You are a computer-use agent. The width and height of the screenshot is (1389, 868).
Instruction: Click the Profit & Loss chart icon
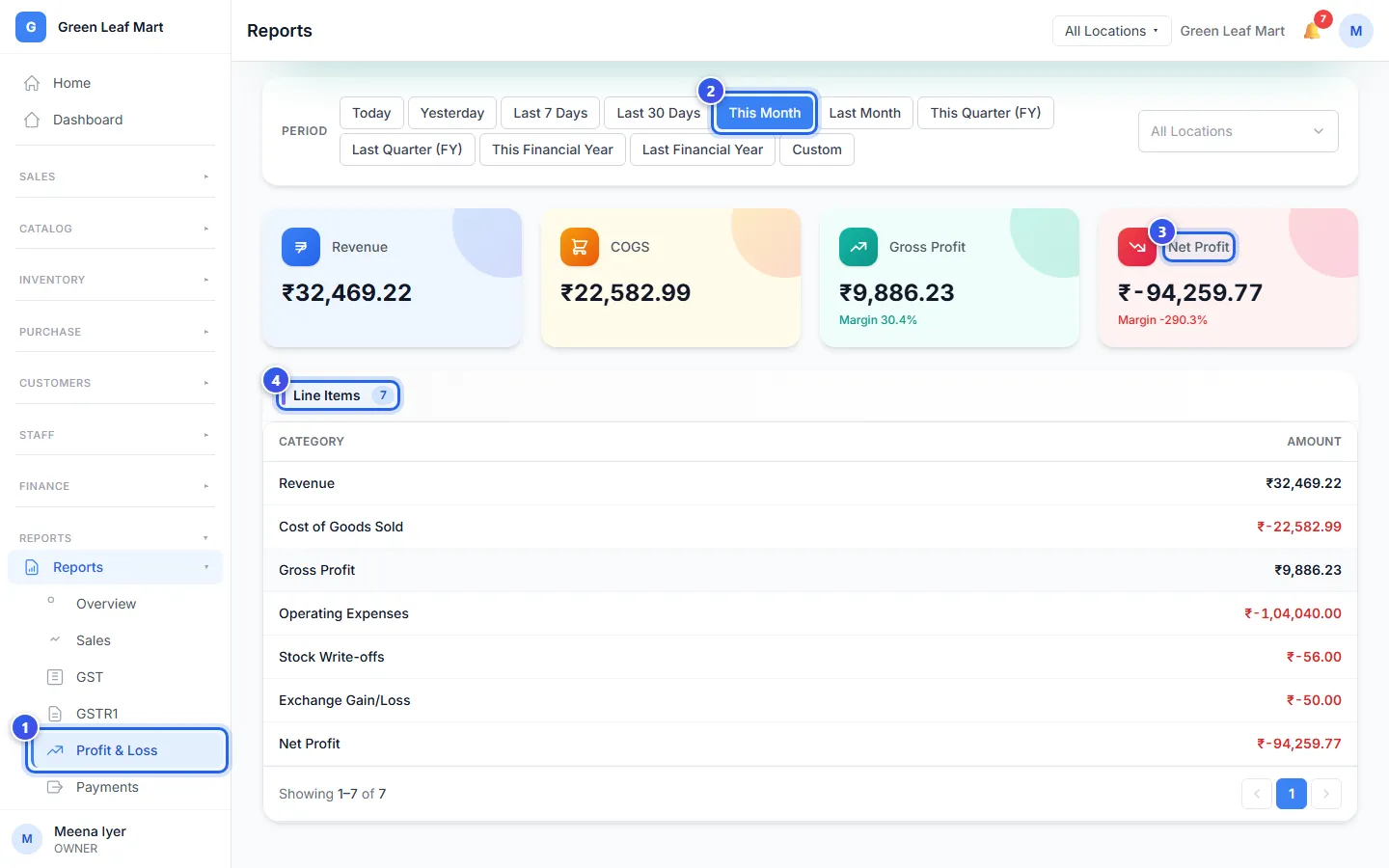[x=55, y=750]
